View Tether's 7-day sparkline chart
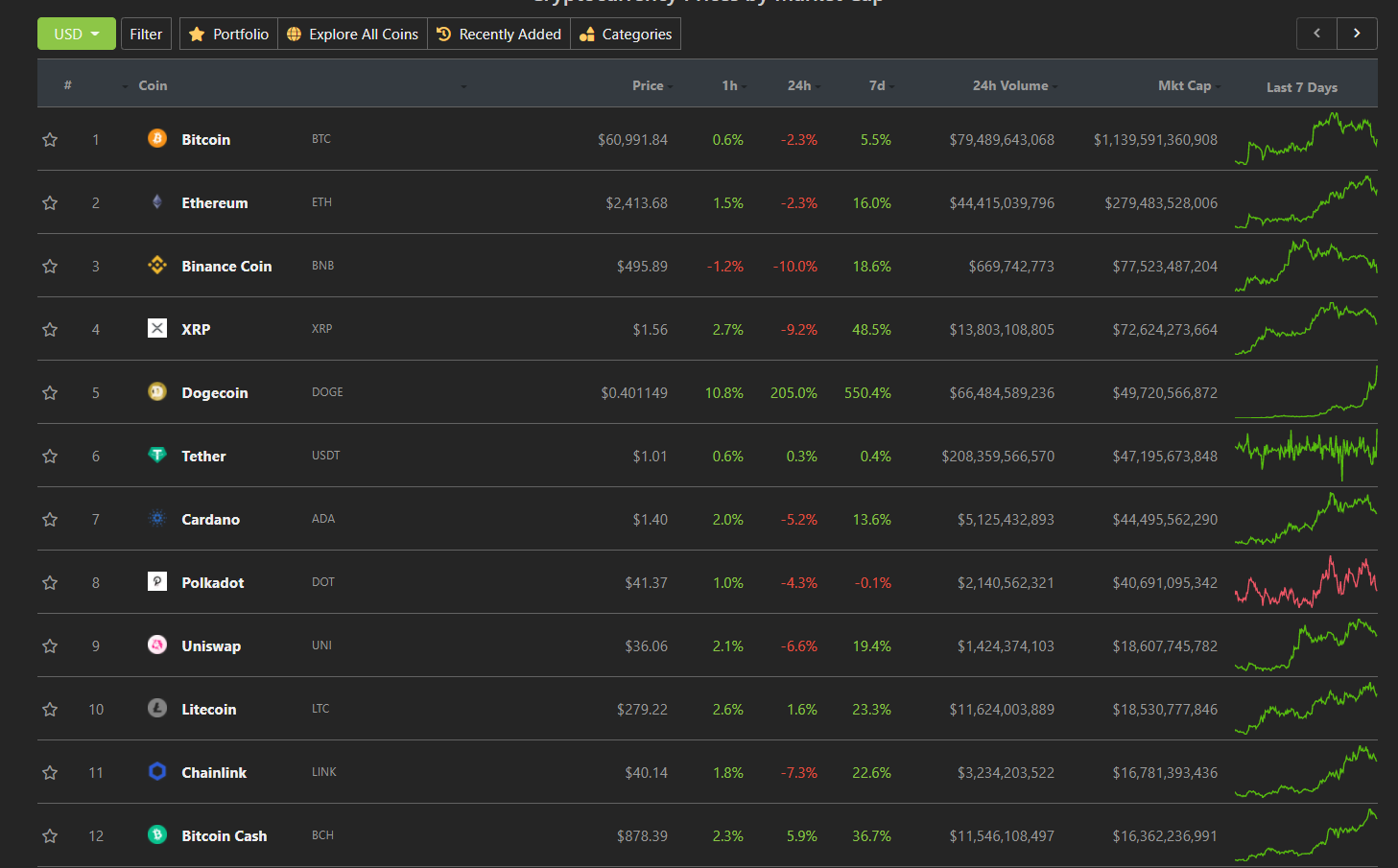This screenshot has height=868, width=1398. click(x=1306, y=456)
